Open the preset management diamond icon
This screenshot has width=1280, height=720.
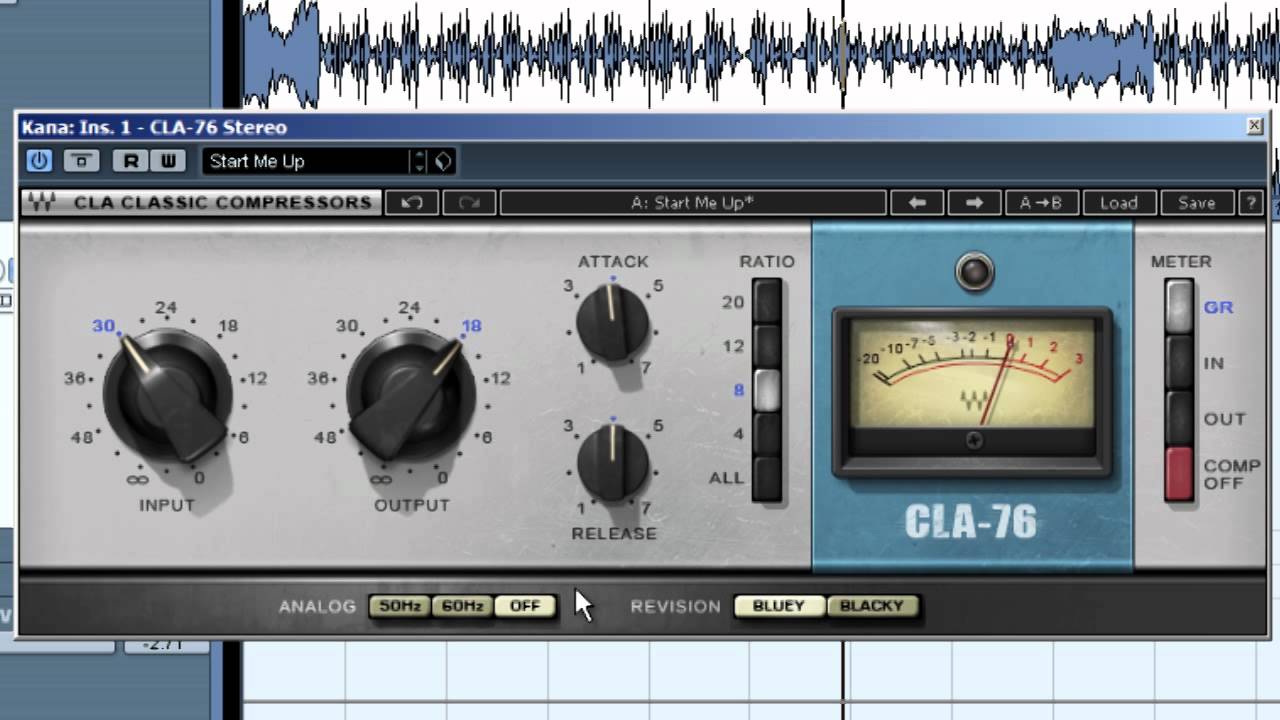tap(443, 161)
